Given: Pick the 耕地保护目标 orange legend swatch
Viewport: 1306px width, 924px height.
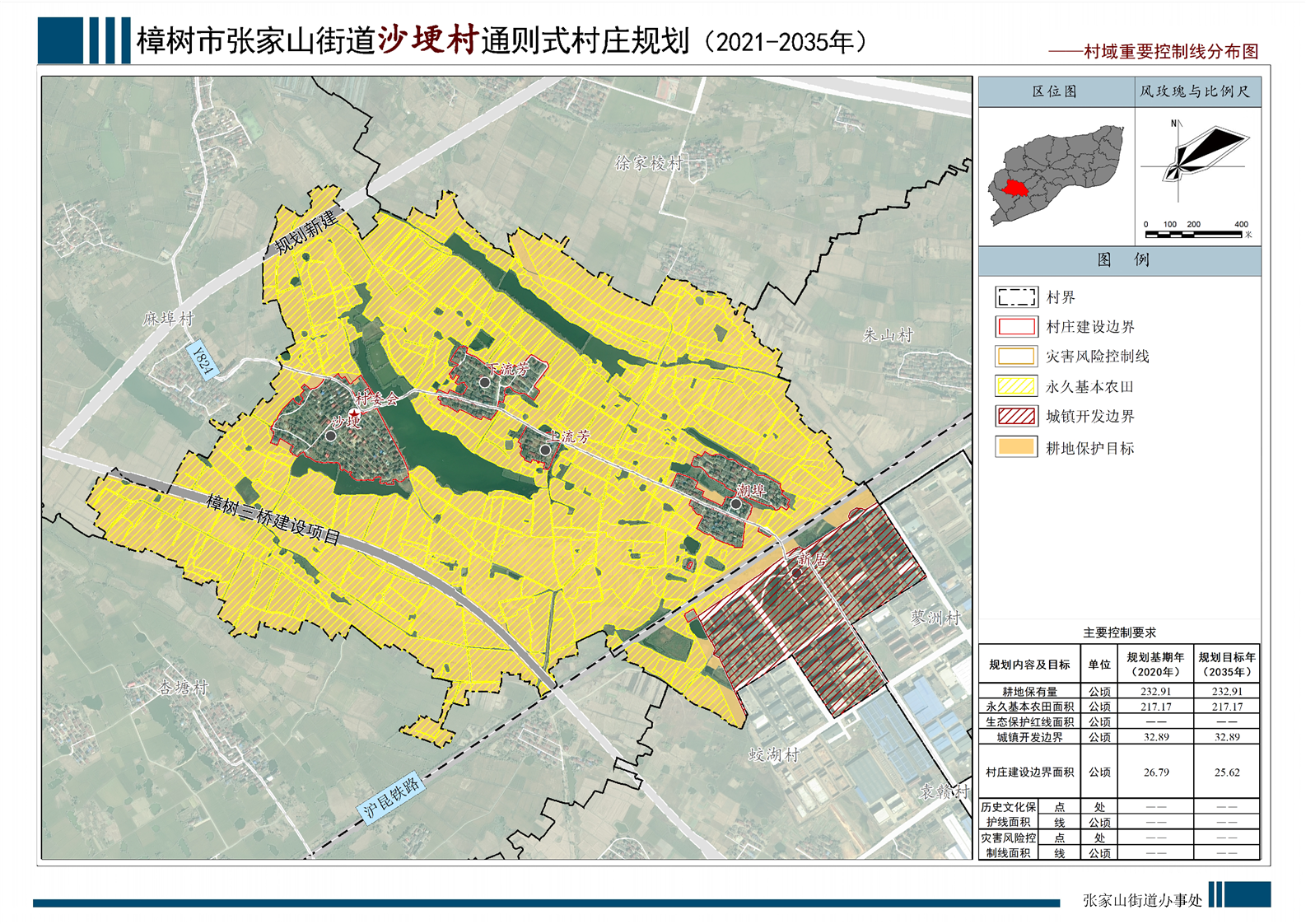Looking at the screenshot, I should [x=1016, y=447].
